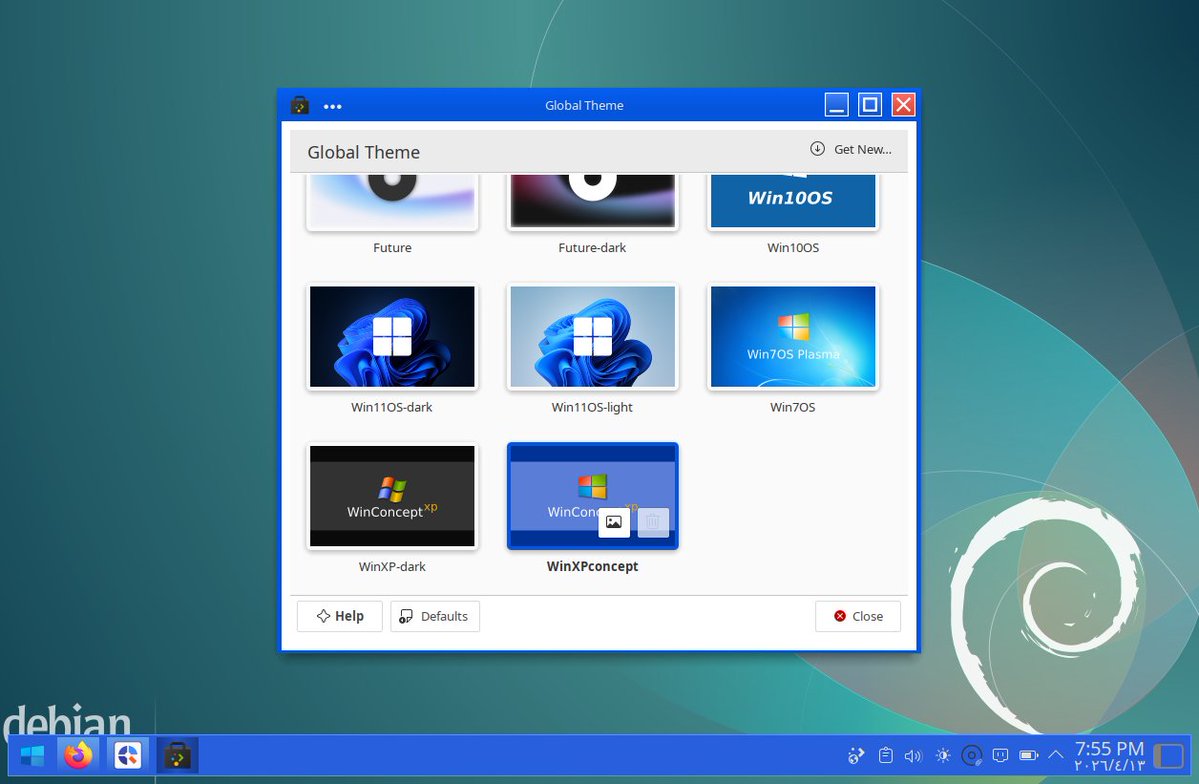1199x784 pixels.
Task: Click the Win7OS theme name label
Action: [x=793, y=408]
